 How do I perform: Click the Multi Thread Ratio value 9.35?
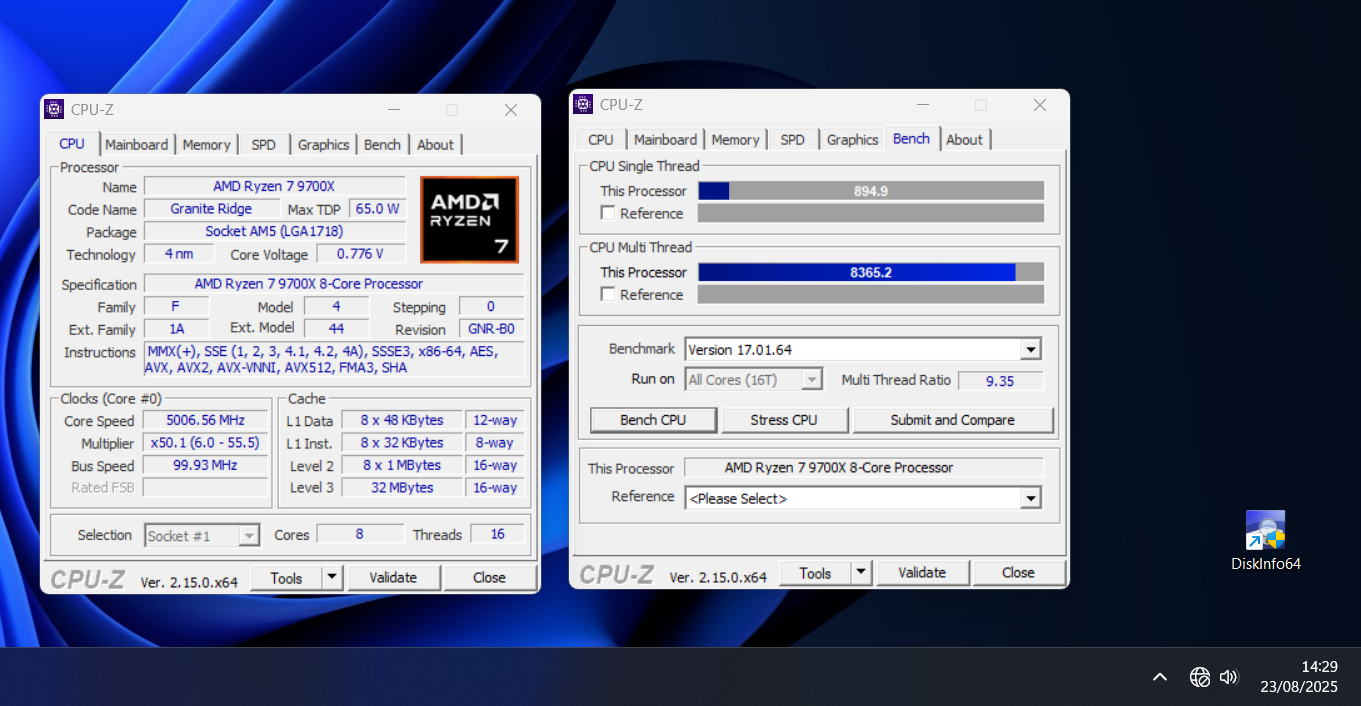(1000, 381)
